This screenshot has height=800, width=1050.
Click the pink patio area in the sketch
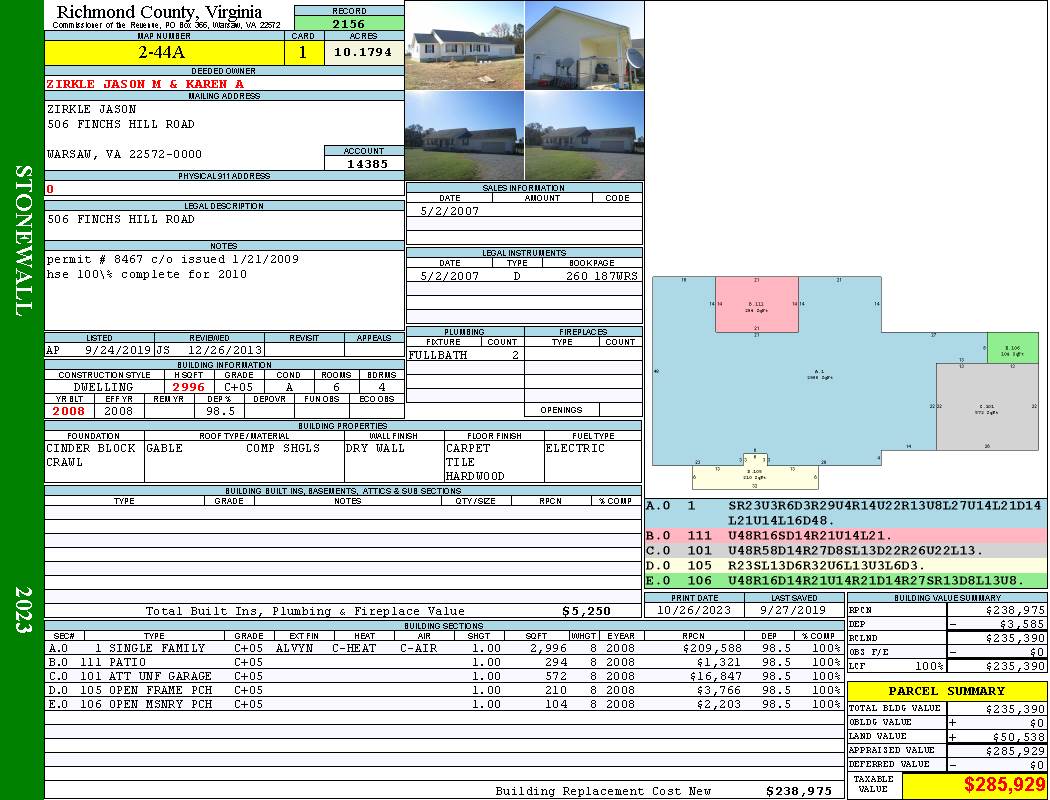tap(756, 305)
